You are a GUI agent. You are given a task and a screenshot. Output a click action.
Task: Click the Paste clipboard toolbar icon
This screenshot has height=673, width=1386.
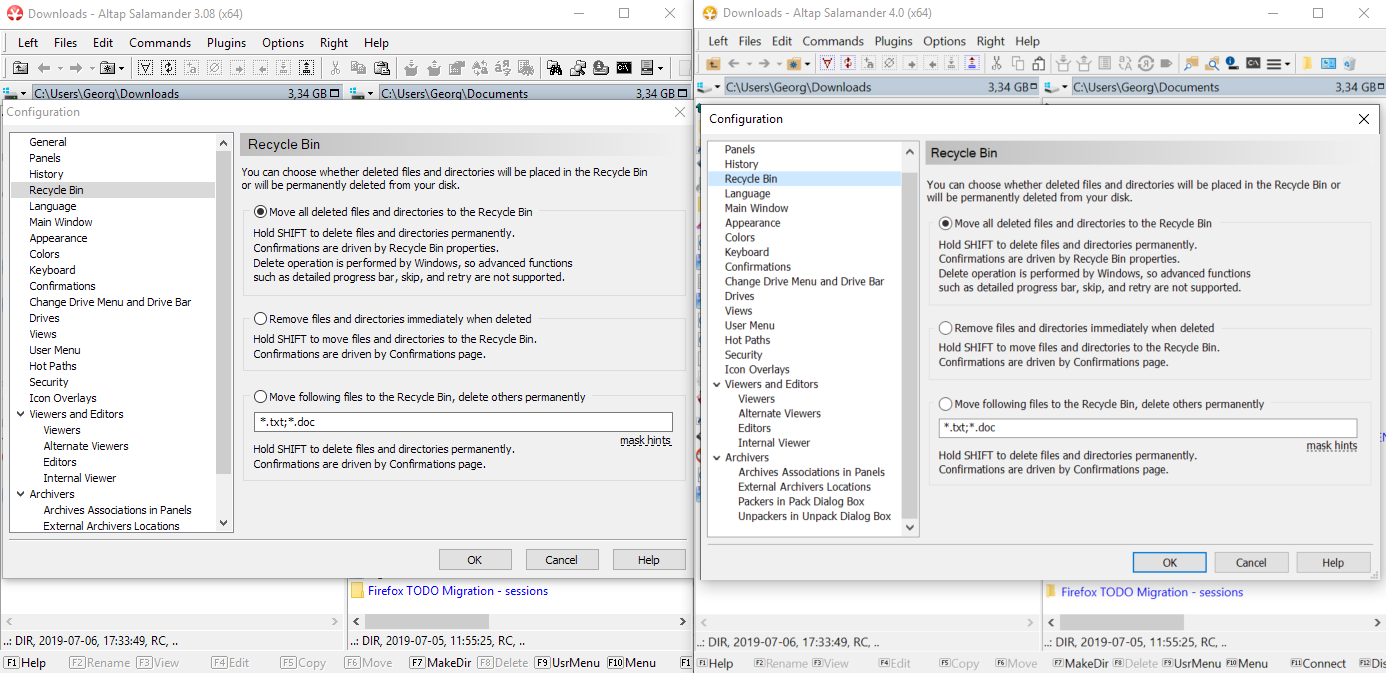(383, 67)
